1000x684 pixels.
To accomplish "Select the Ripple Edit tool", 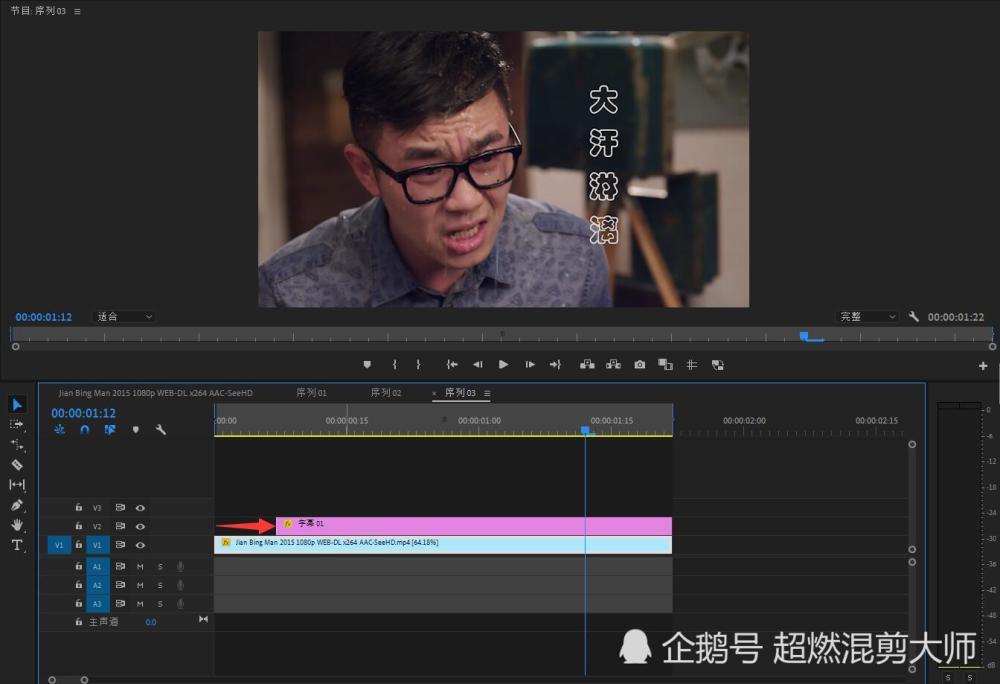I will [x=17, y=444].
